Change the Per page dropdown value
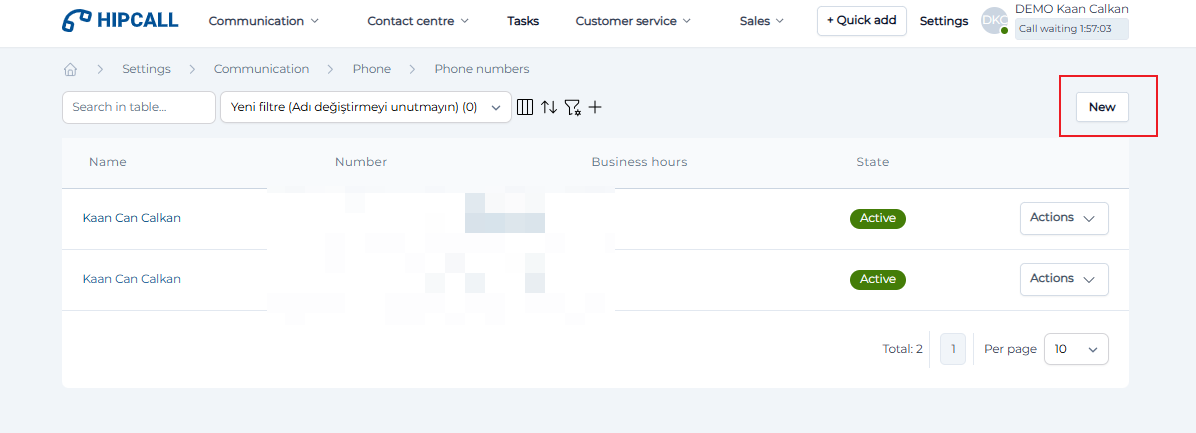The height and width of the screenshot is (433, 1196). (x=1075, y=349)
